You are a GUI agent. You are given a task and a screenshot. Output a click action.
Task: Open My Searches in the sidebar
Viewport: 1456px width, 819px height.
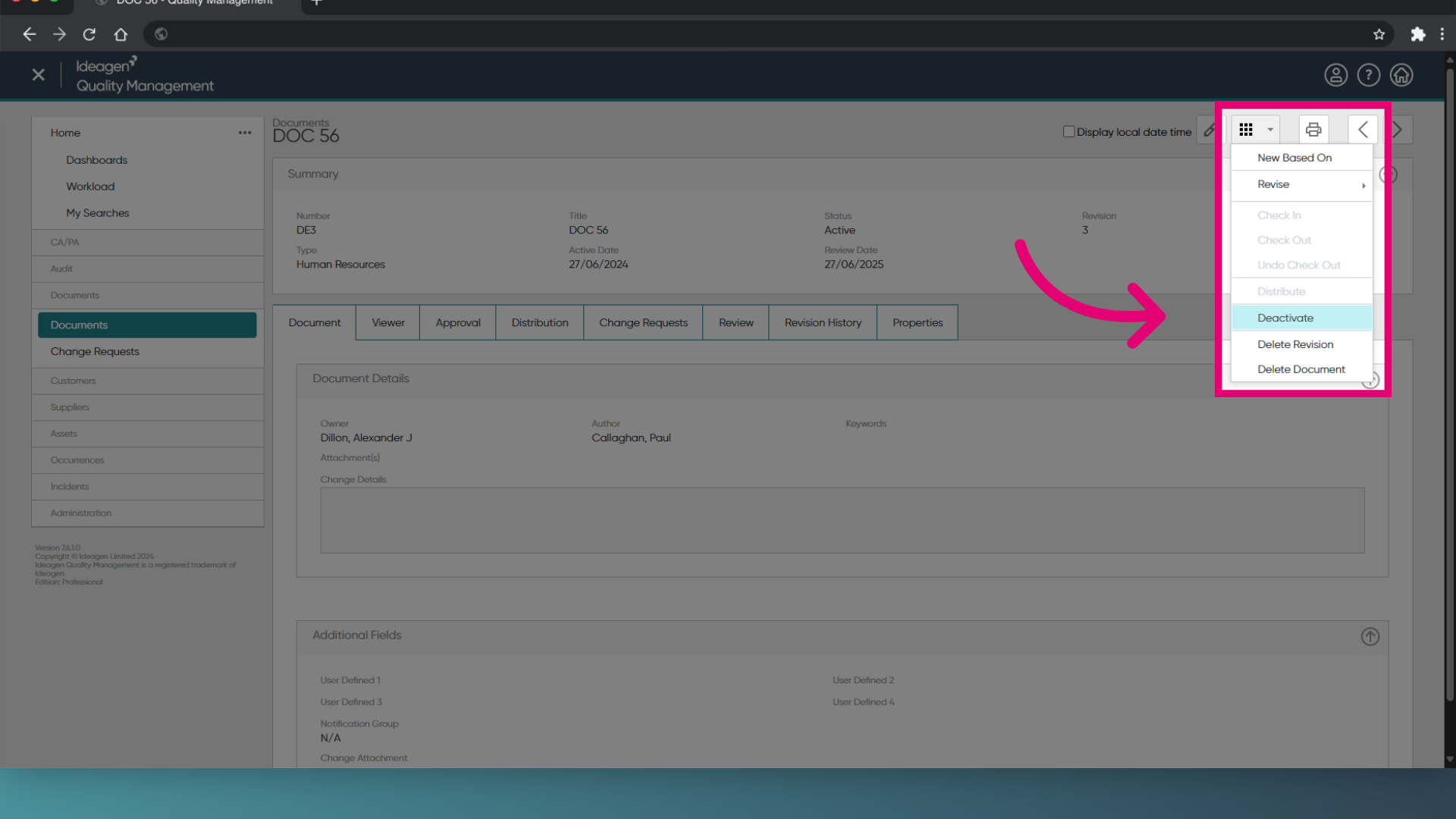pyautogui.click(x=97, y=213)
